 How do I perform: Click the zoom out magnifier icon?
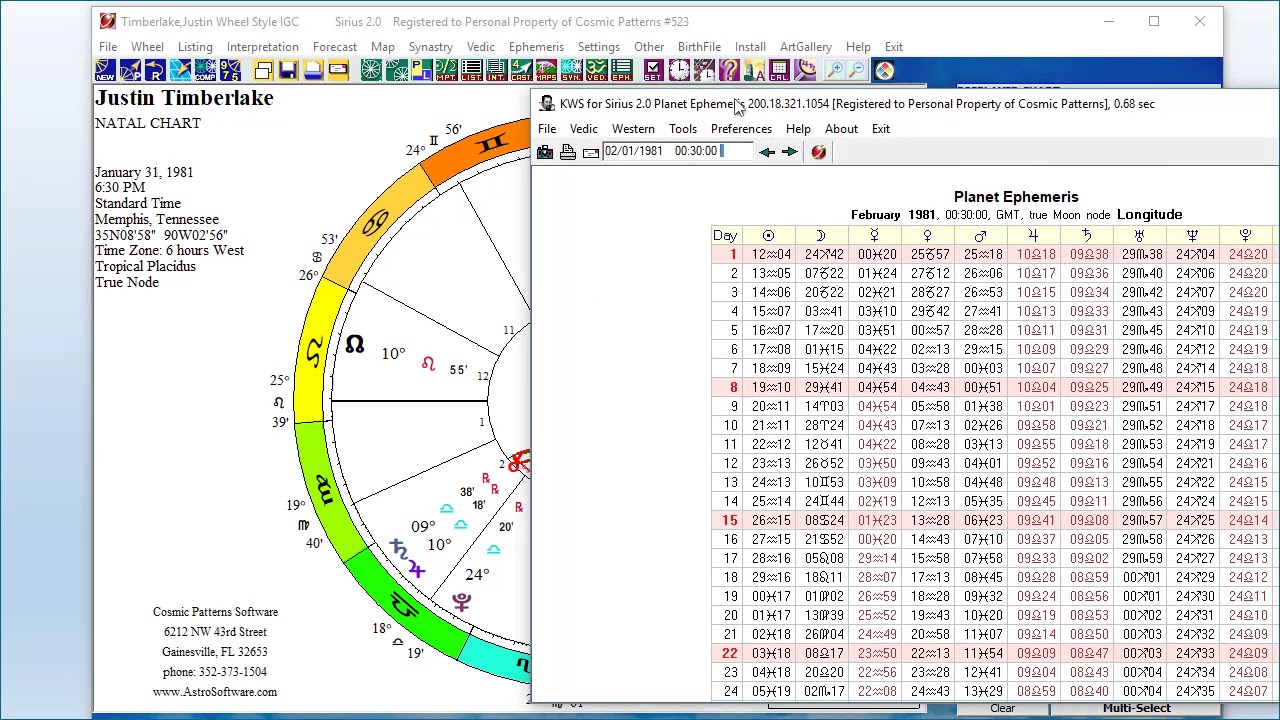[x=856, y=71]
